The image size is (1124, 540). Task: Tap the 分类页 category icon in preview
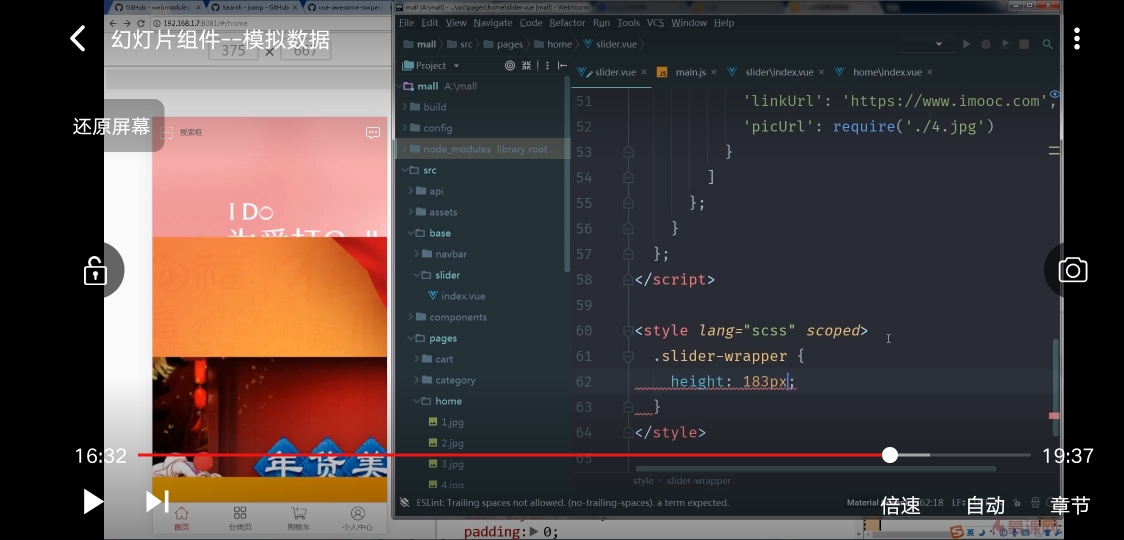240,518
